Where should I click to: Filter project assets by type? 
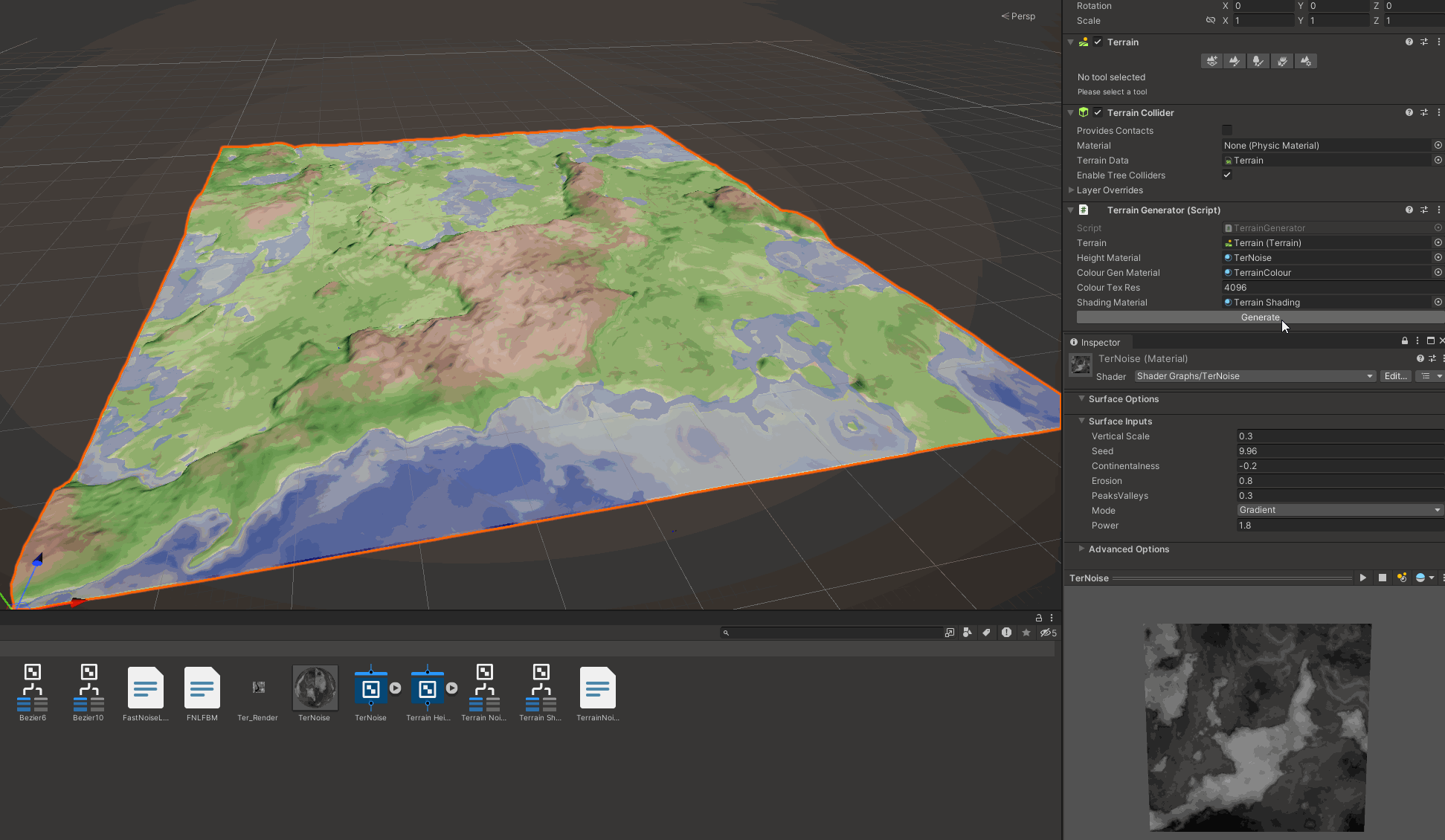click(x=967, y=633)
